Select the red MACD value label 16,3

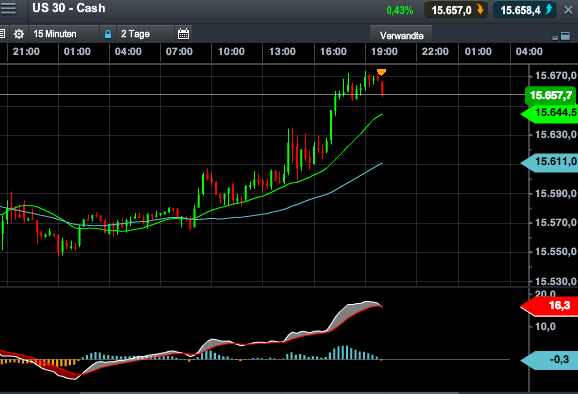(550, 306)
